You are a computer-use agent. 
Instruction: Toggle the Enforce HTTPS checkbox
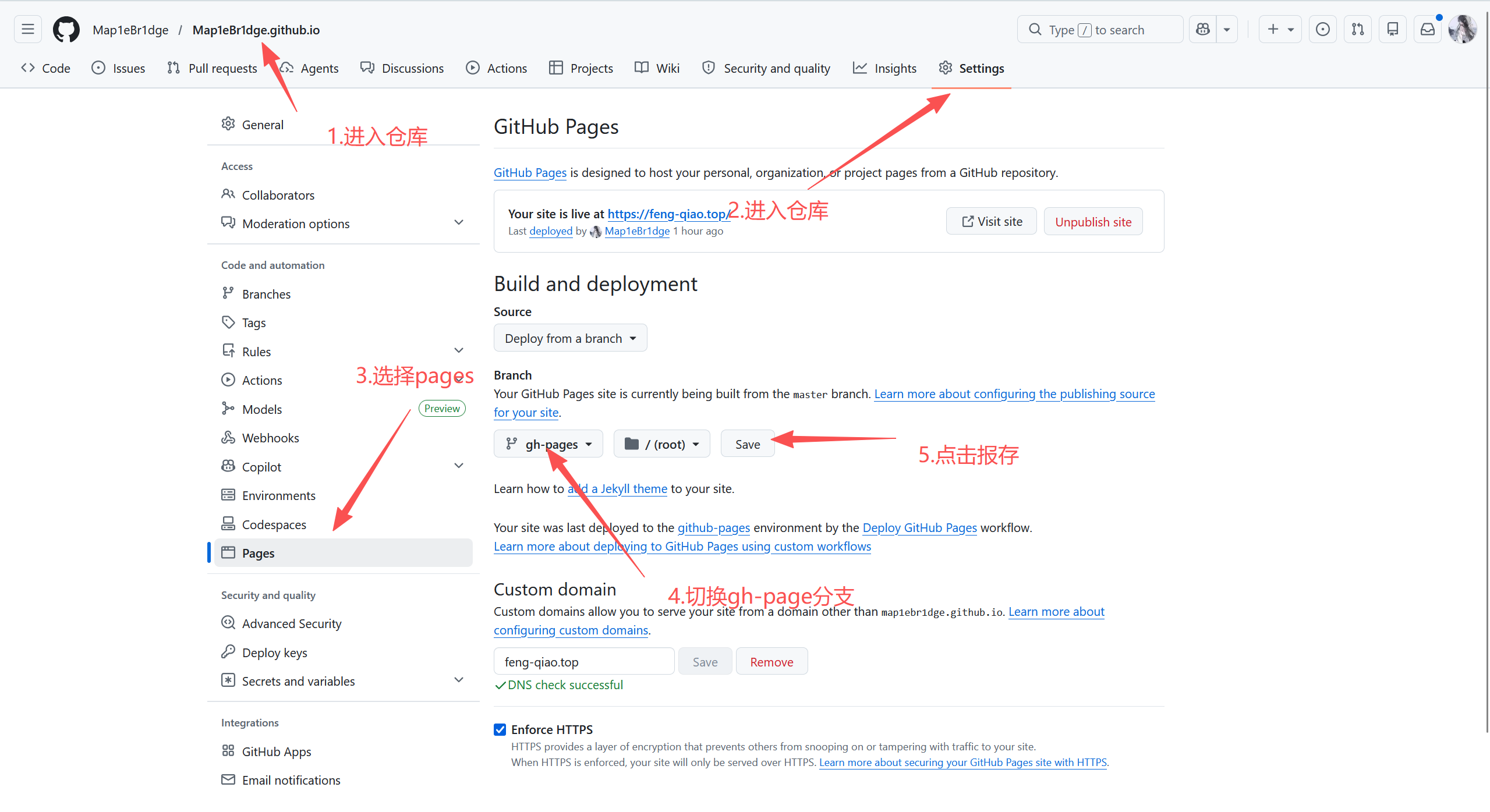pyautogui.click(x=500, y=729)
